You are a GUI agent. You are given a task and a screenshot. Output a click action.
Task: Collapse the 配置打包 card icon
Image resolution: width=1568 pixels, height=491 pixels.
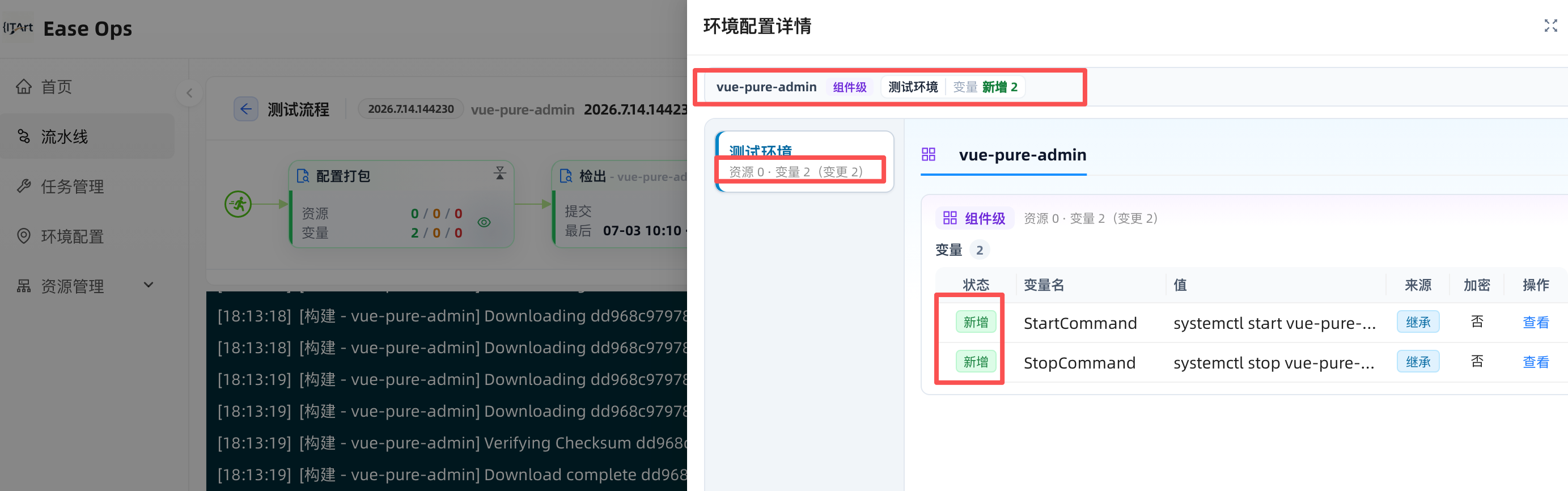(x=500, y=173)
